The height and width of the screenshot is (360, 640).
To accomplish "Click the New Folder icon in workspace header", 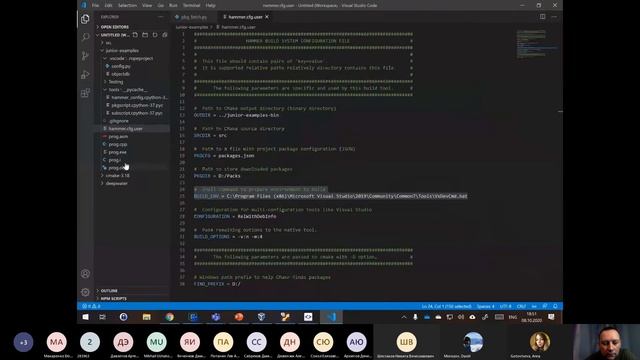I will click(145, 35).
